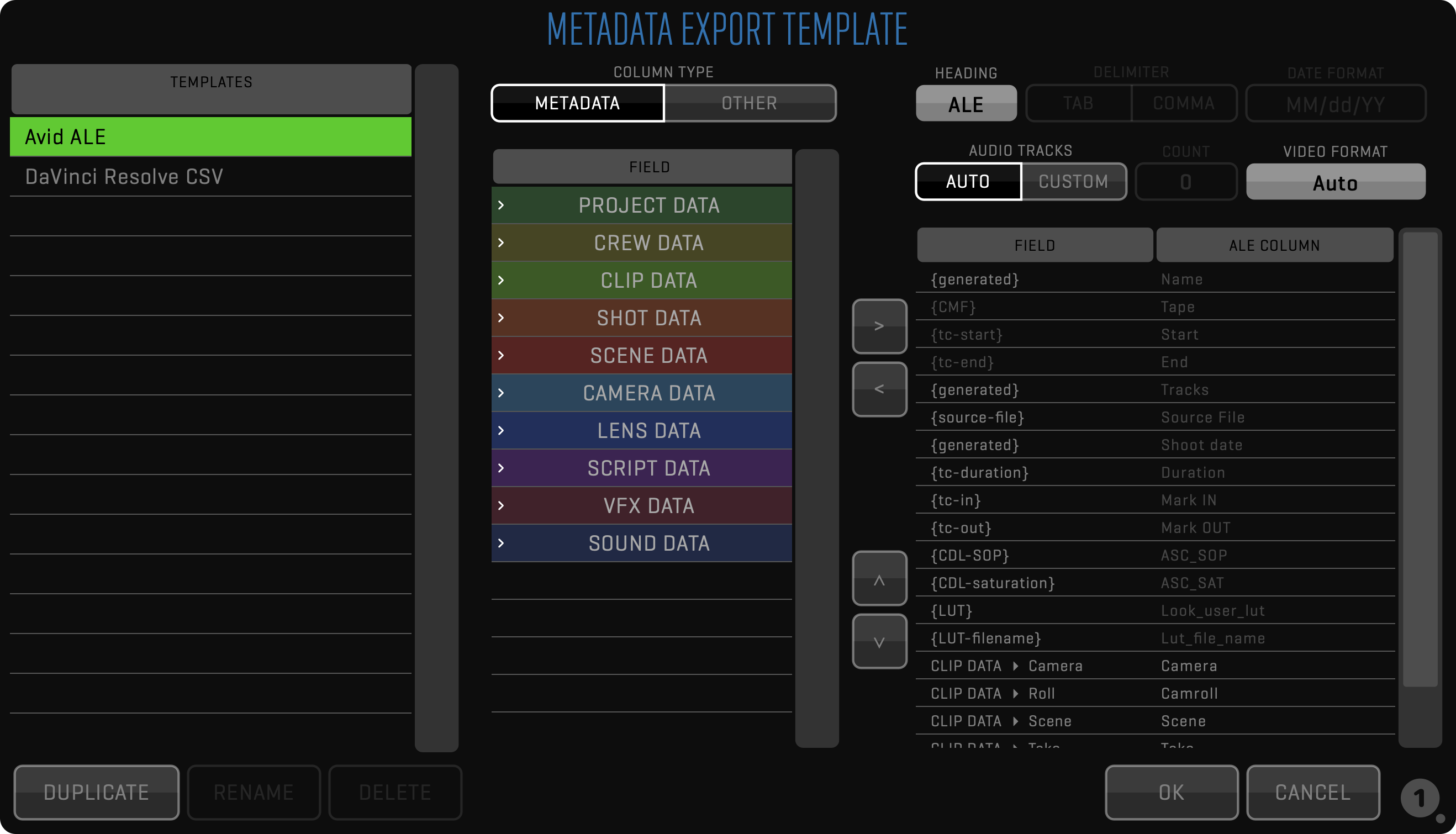
Task: Expand the PROJECT DATA chevron
Action: [501, 205]
